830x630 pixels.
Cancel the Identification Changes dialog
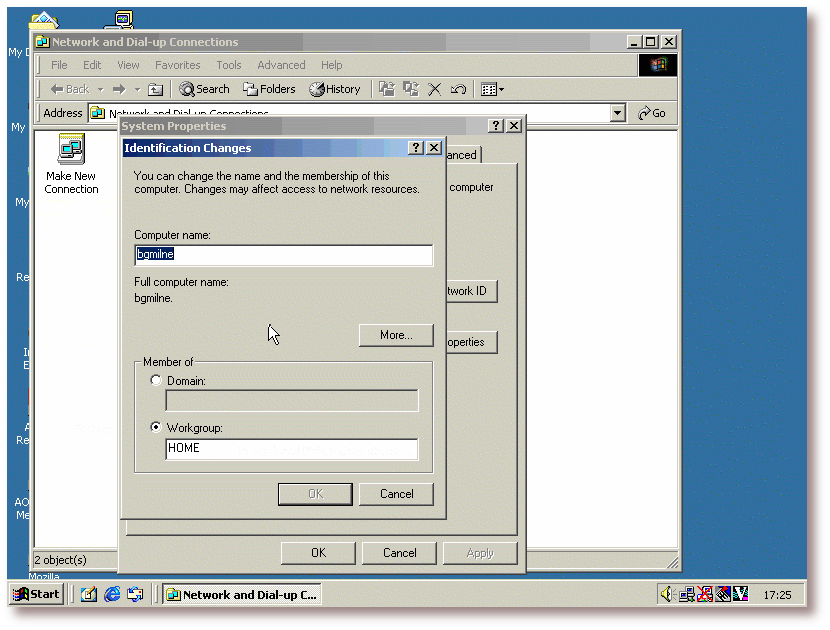tap(396, 494)
